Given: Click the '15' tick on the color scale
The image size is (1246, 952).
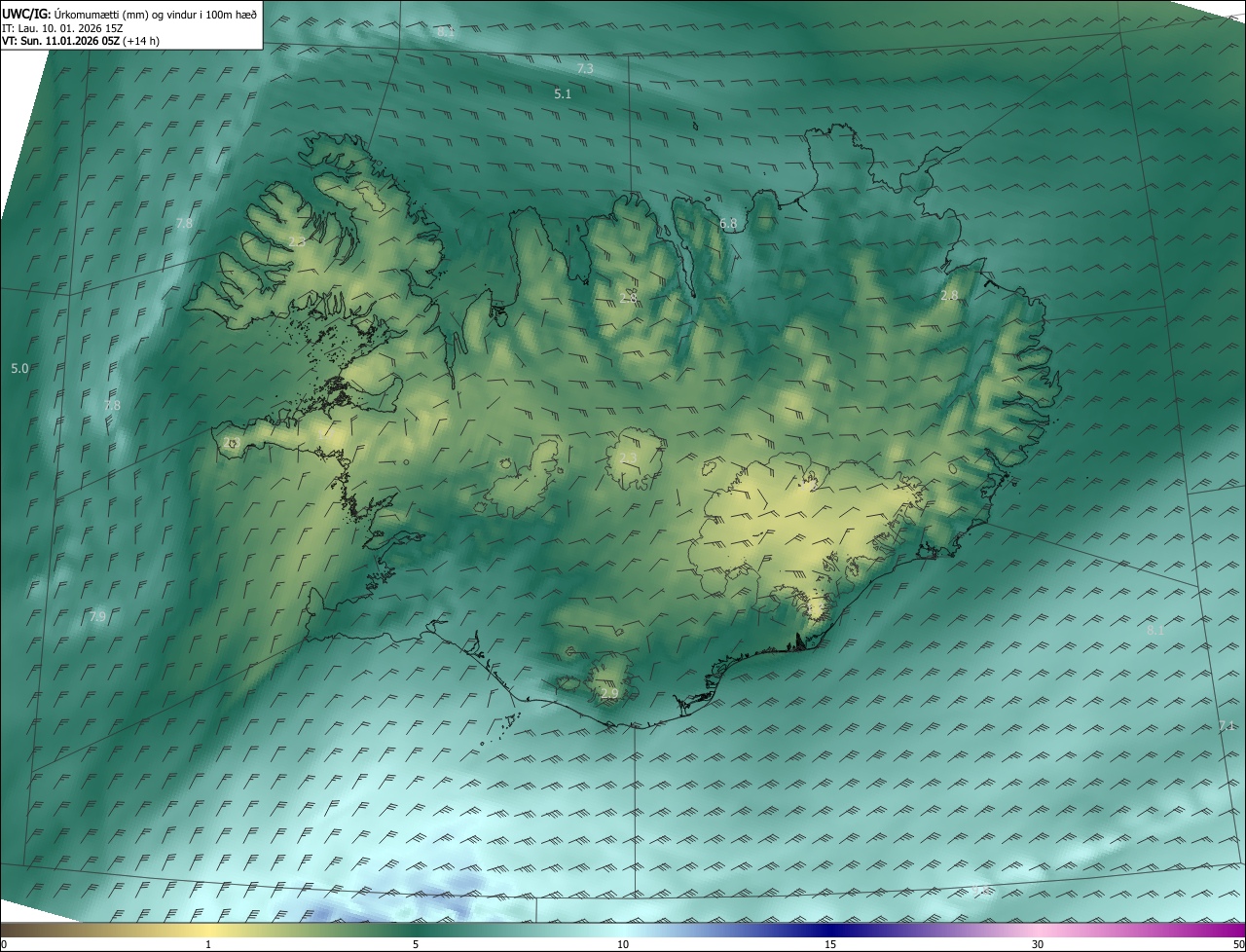Looking at the screenshot, I should [830, 944].
